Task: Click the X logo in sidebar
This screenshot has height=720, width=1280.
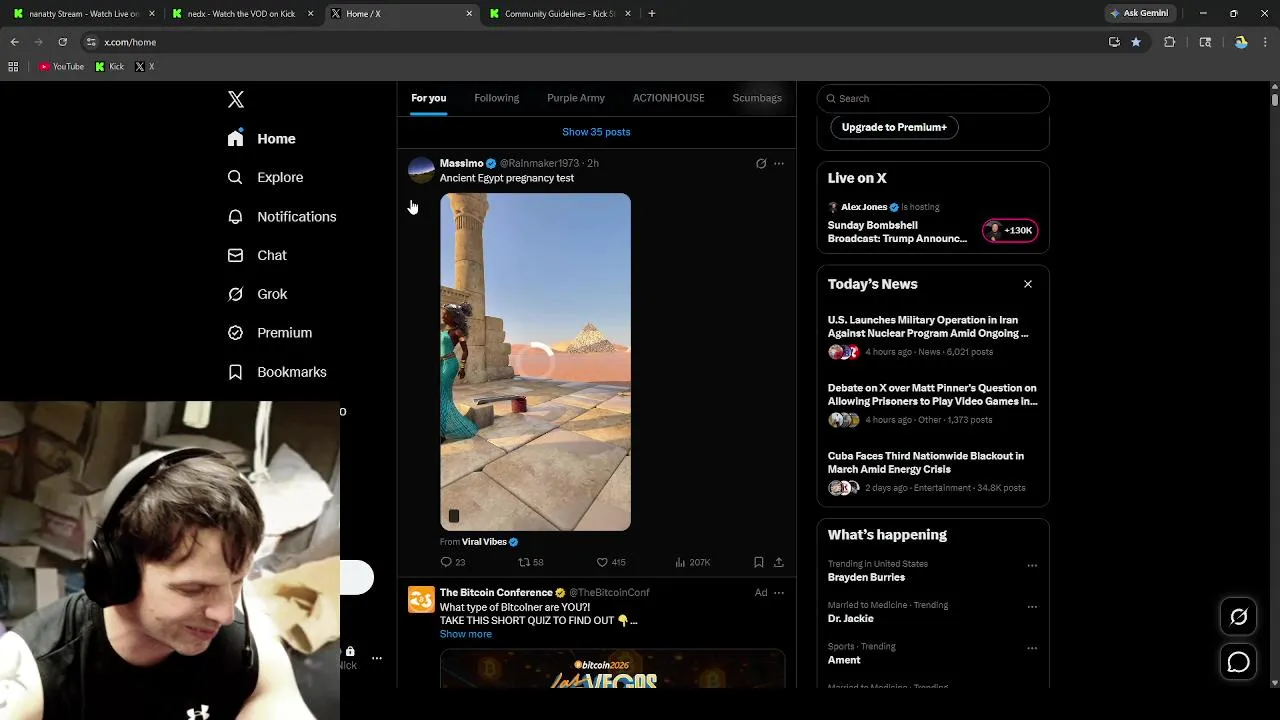Action: pyautogui.click(x=236, y=99)
